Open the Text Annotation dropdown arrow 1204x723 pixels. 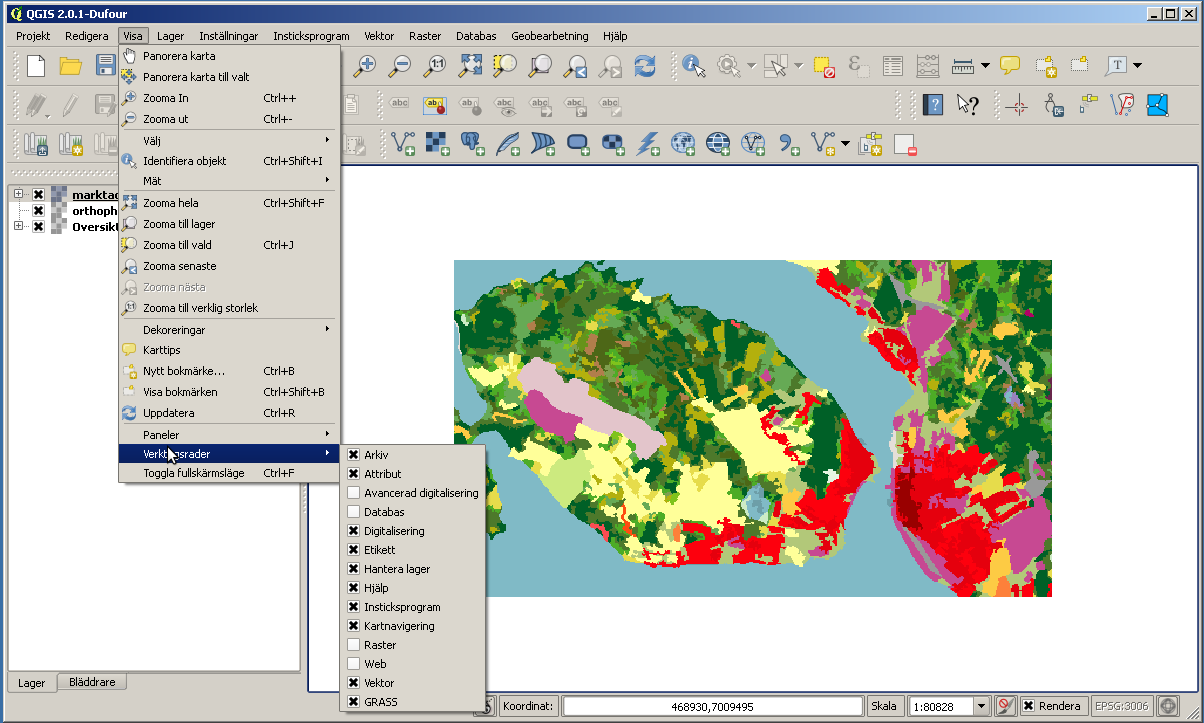[1138, 66]
